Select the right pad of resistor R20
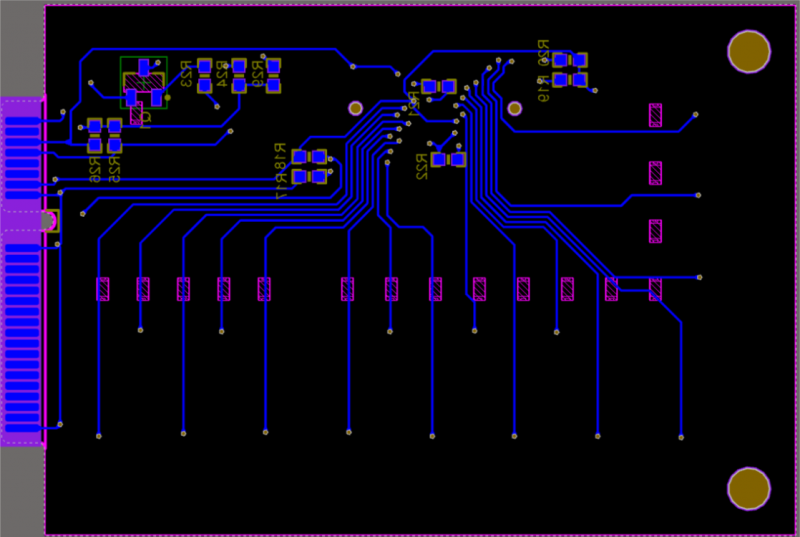 click(580, 60)
